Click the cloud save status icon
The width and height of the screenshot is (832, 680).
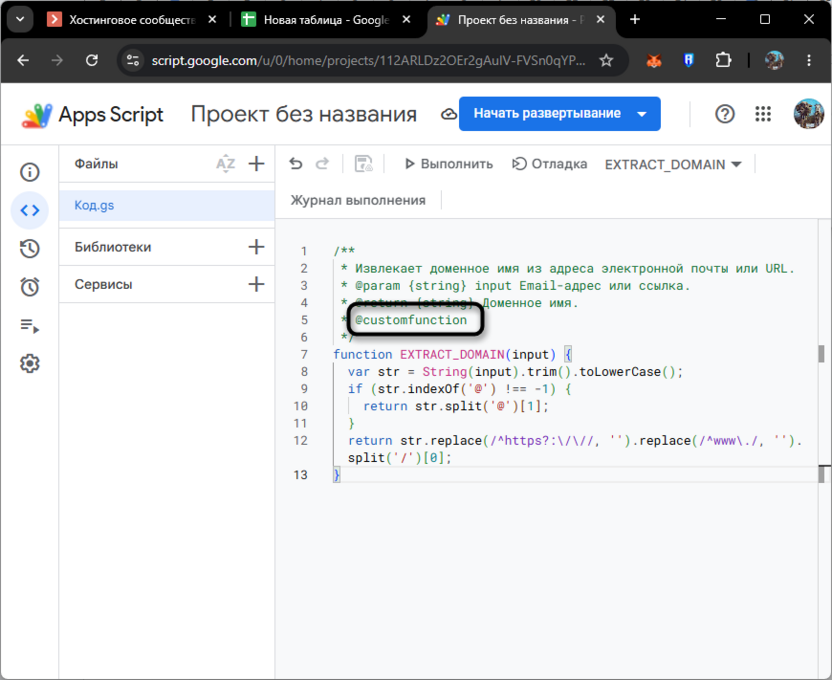pos(449,114)
